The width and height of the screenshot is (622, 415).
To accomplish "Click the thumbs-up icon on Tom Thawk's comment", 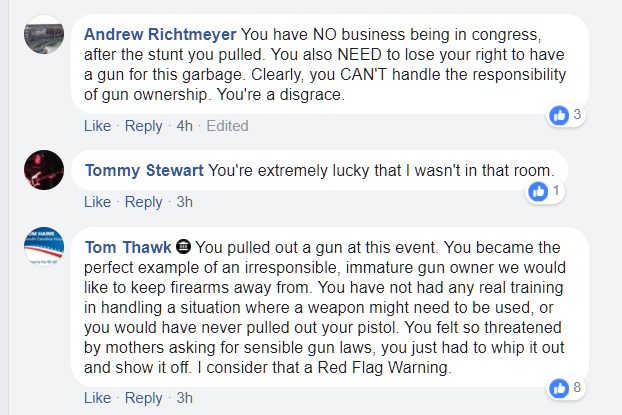I will point(559,388).
